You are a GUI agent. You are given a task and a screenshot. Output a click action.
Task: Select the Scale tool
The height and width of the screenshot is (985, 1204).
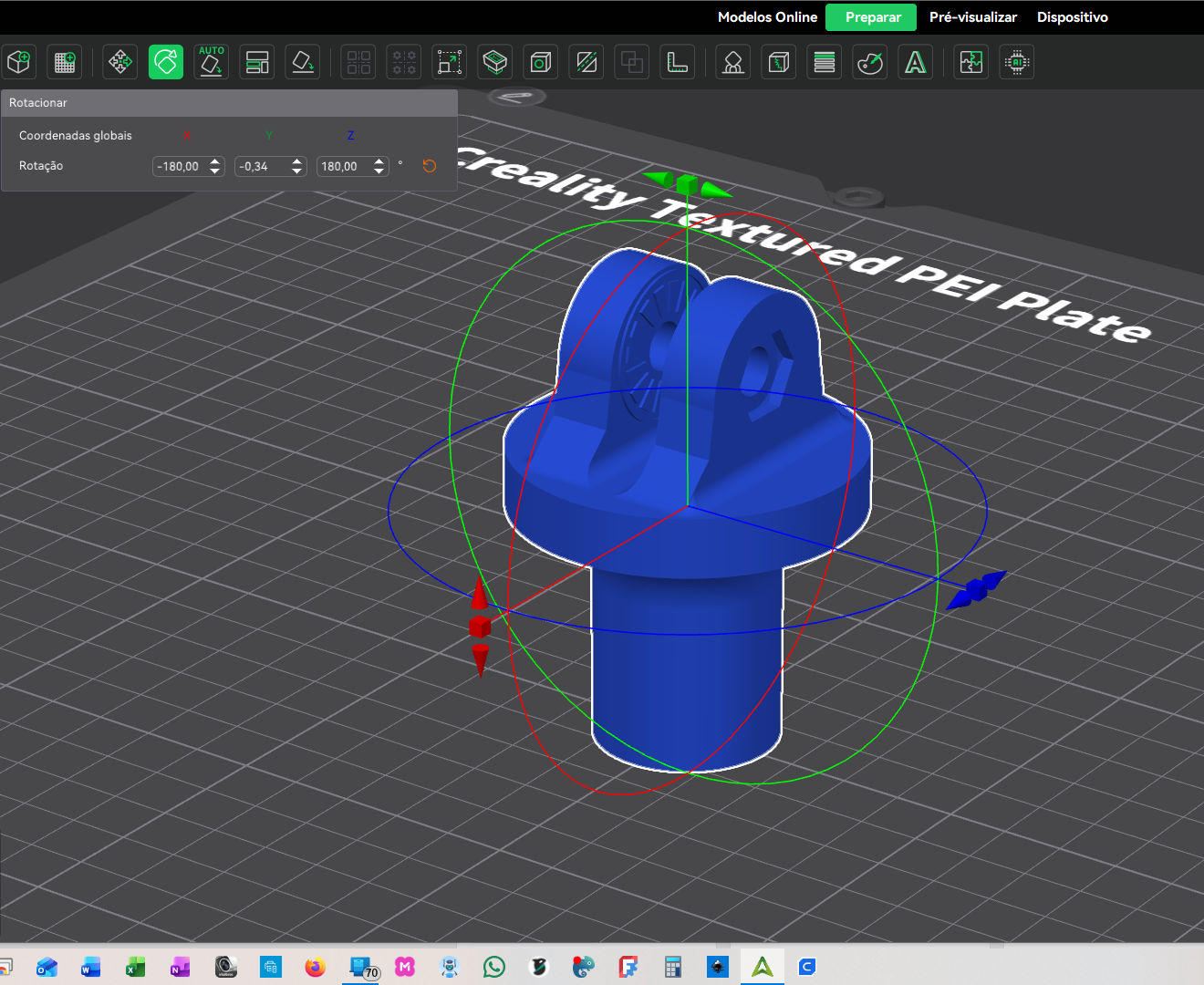tap(450, 62)
